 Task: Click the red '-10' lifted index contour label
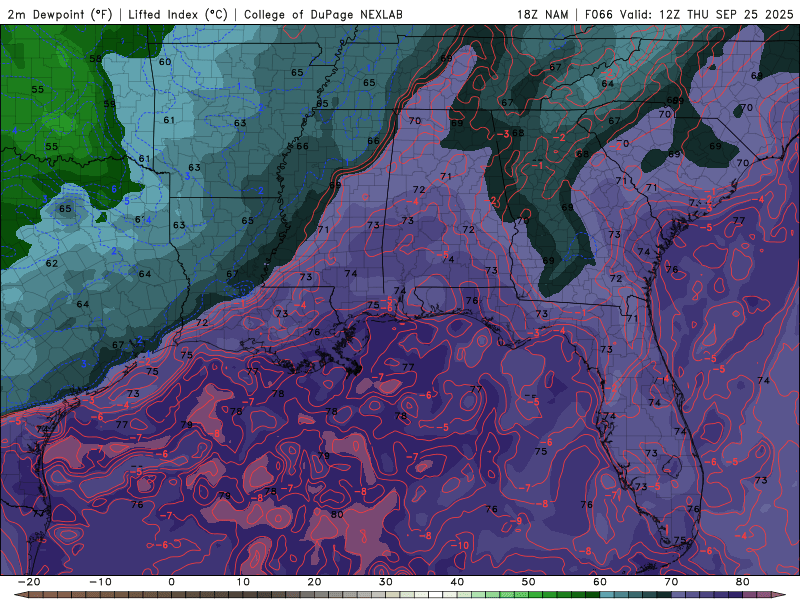coord(459,545)
